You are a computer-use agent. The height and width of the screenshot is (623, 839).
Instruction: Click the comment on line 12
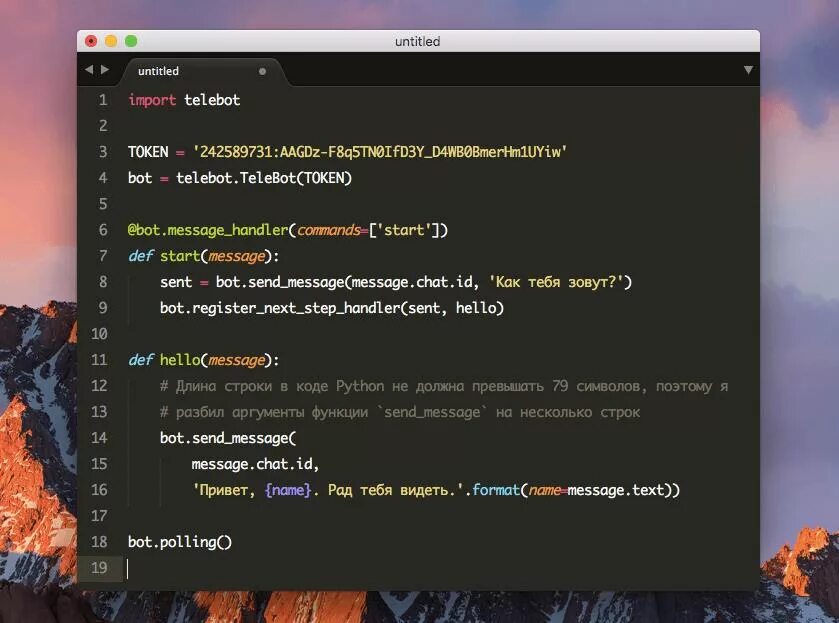point(444,386)
